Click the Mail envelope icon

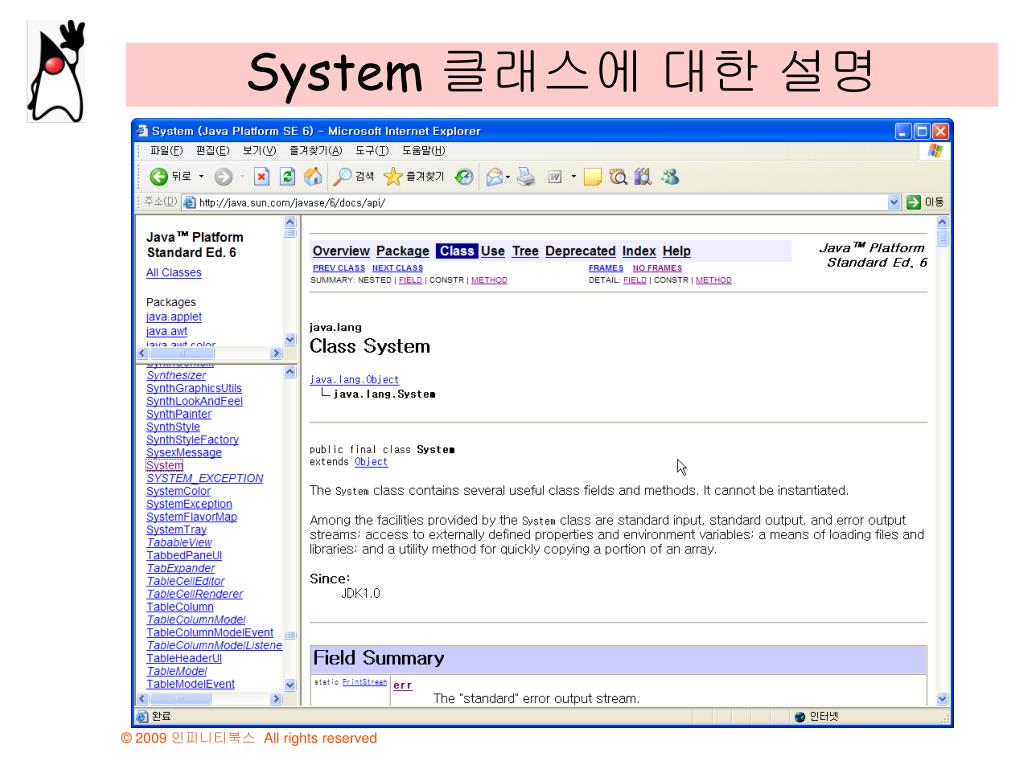coord(495,176)
